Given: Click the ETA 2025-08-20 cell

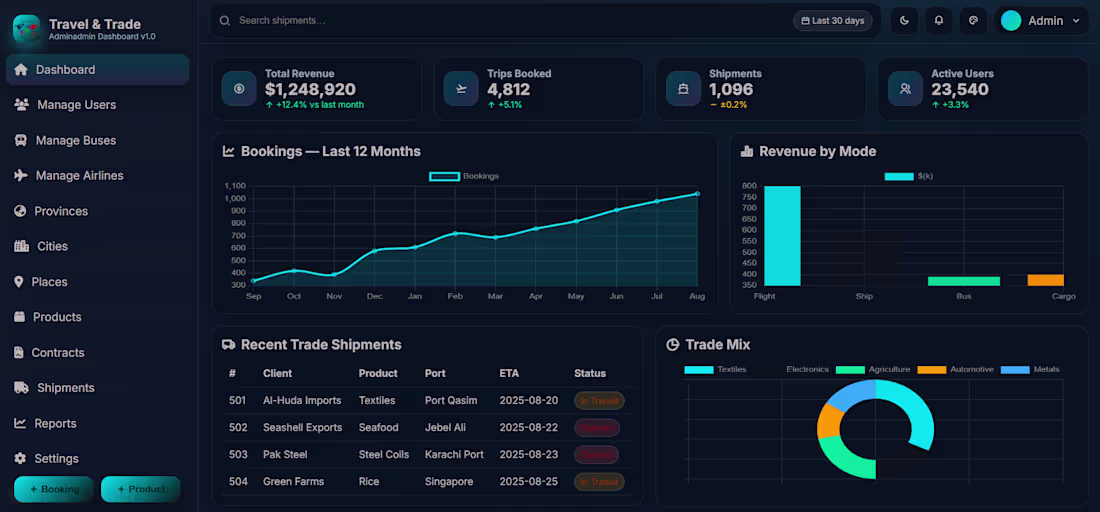Looking at the screenshot, I should pos(529,400).
